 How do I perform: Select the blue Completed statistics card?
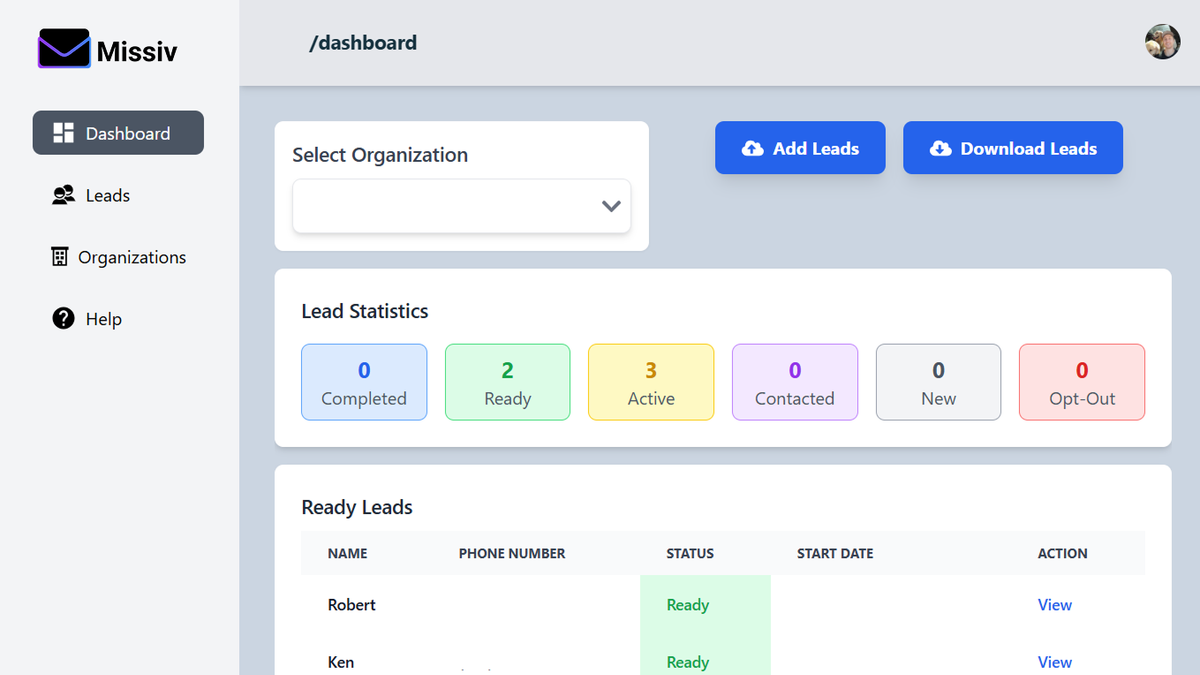(x=364, y=382)
